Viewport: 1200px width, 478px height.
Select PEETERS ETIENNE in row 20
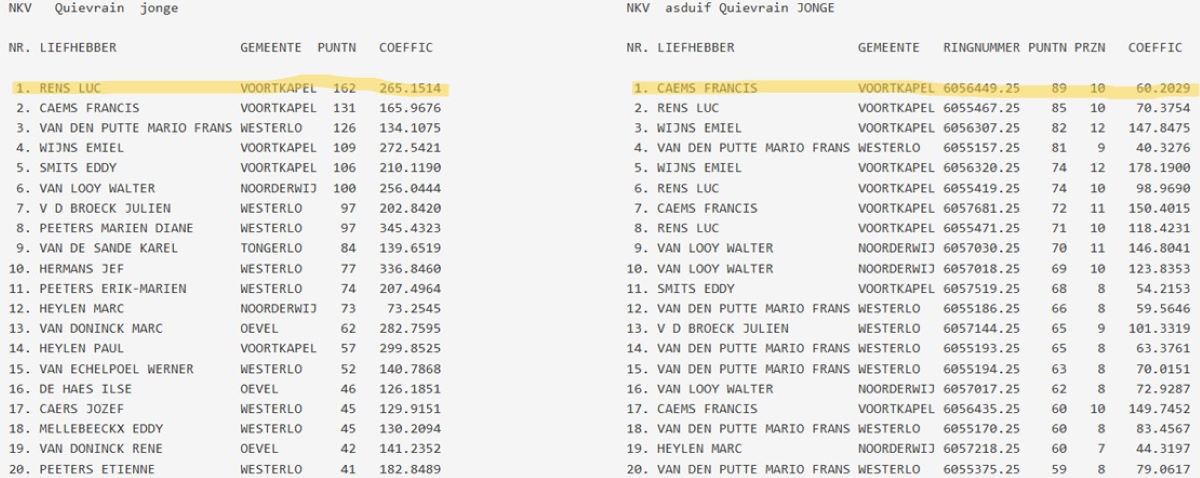tap(90, 469)
